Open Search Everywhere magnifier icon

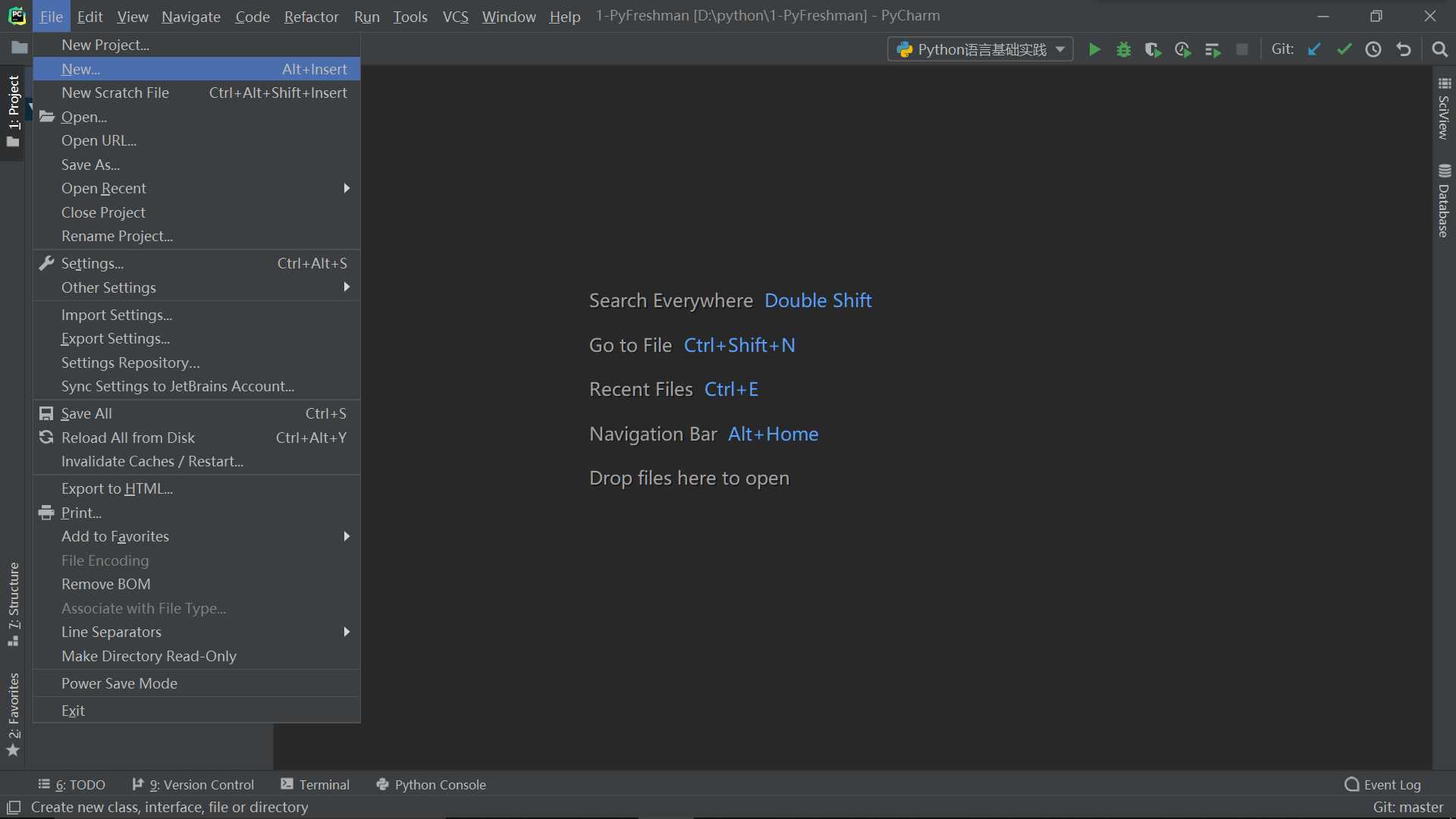pos(1439,49)
